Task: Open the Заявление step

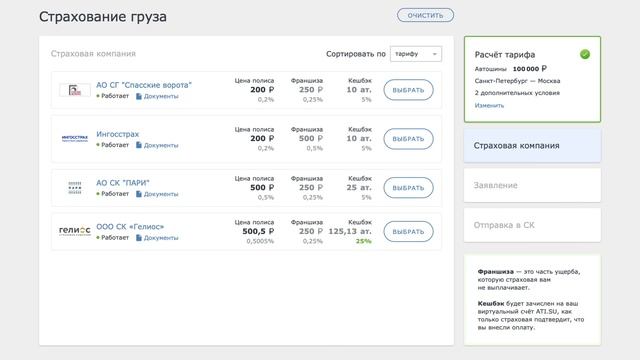Action: coord(532,185)
